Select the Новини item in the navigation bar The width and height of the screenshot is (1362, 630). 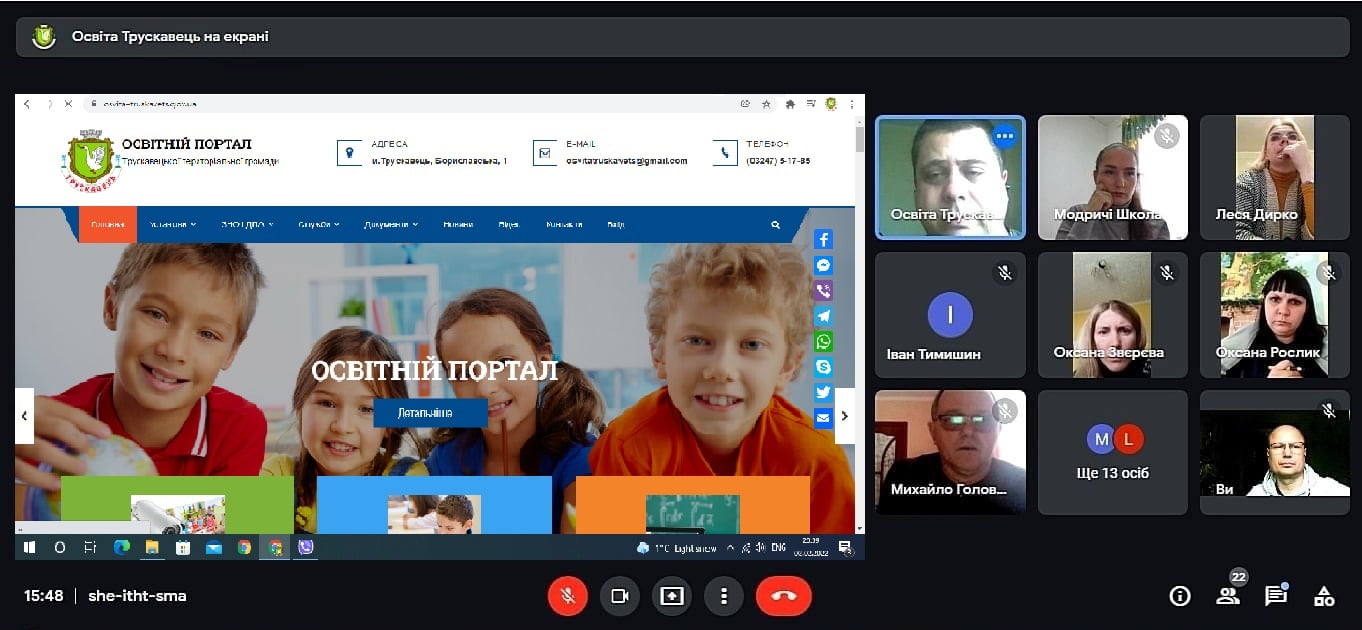[x=458, y=225]
